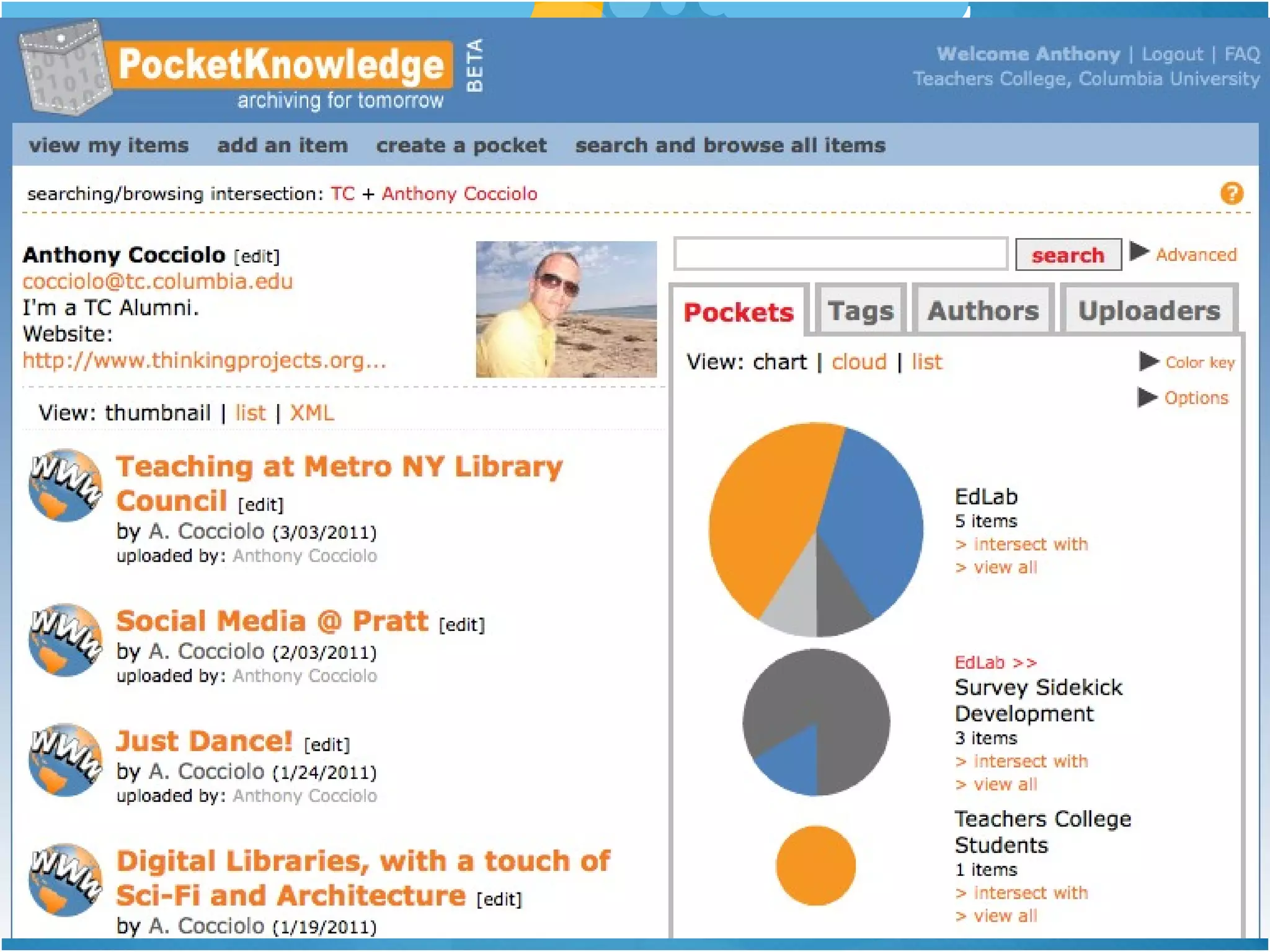Click the orange help question mark icon

[x=1231, y=193]
